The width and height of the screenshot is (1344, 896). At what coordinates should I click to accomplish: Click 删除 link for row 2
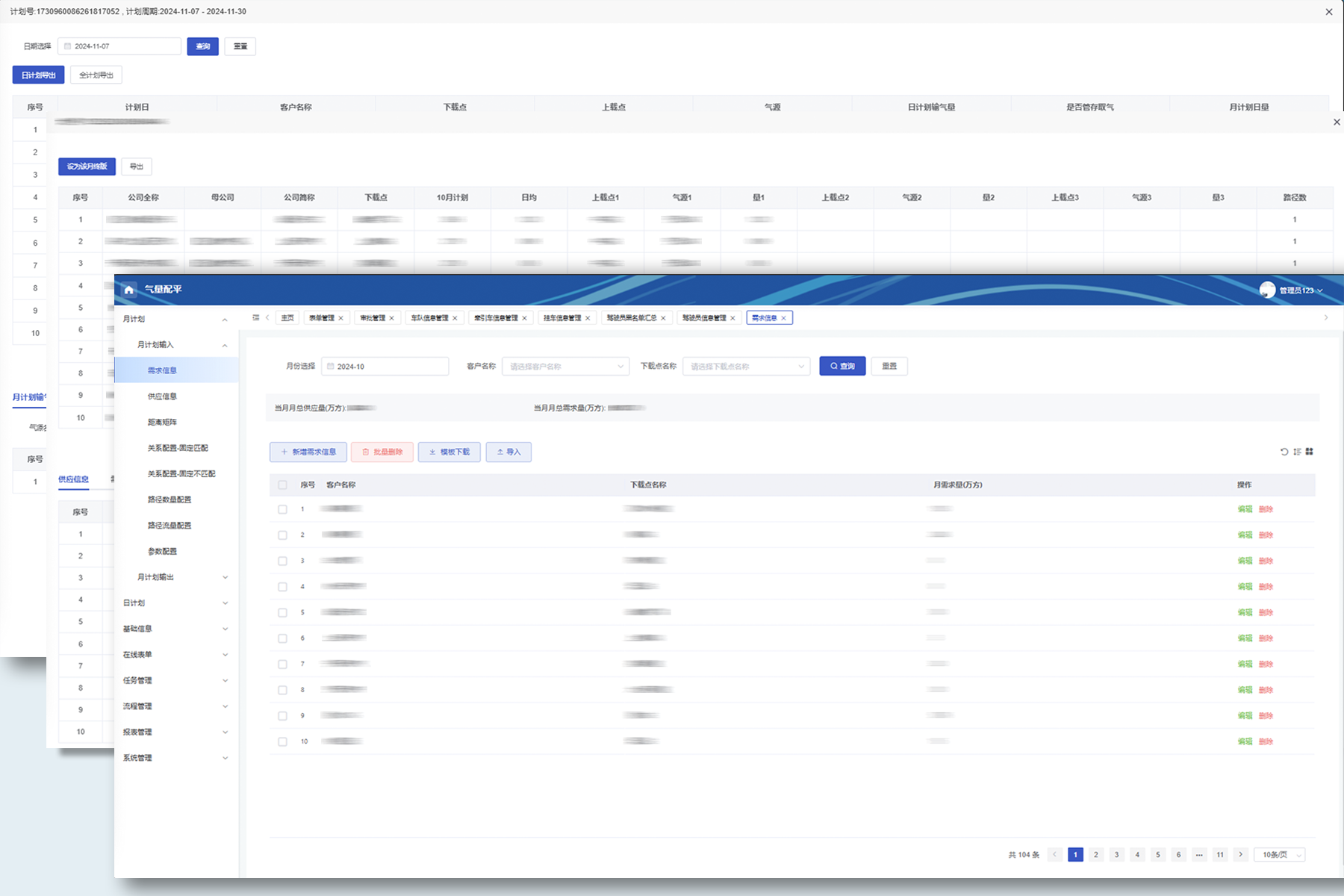click(1266, 535)
